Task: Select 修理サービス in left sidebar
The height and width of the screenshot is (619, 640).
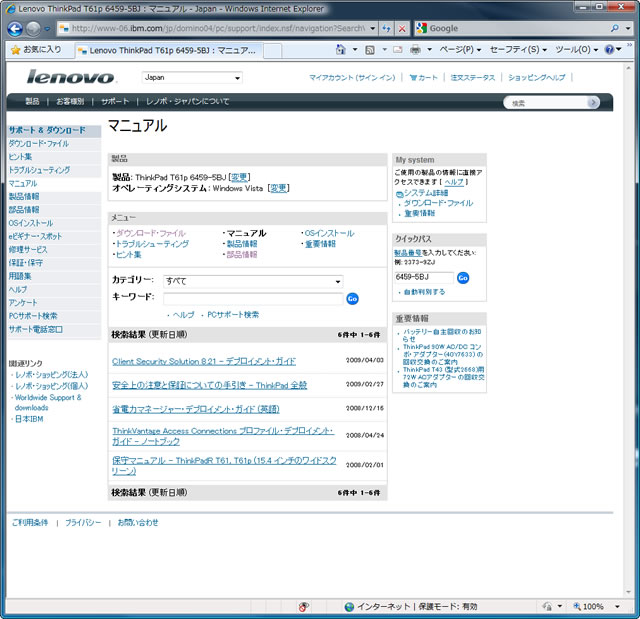Action: (28, 250)
